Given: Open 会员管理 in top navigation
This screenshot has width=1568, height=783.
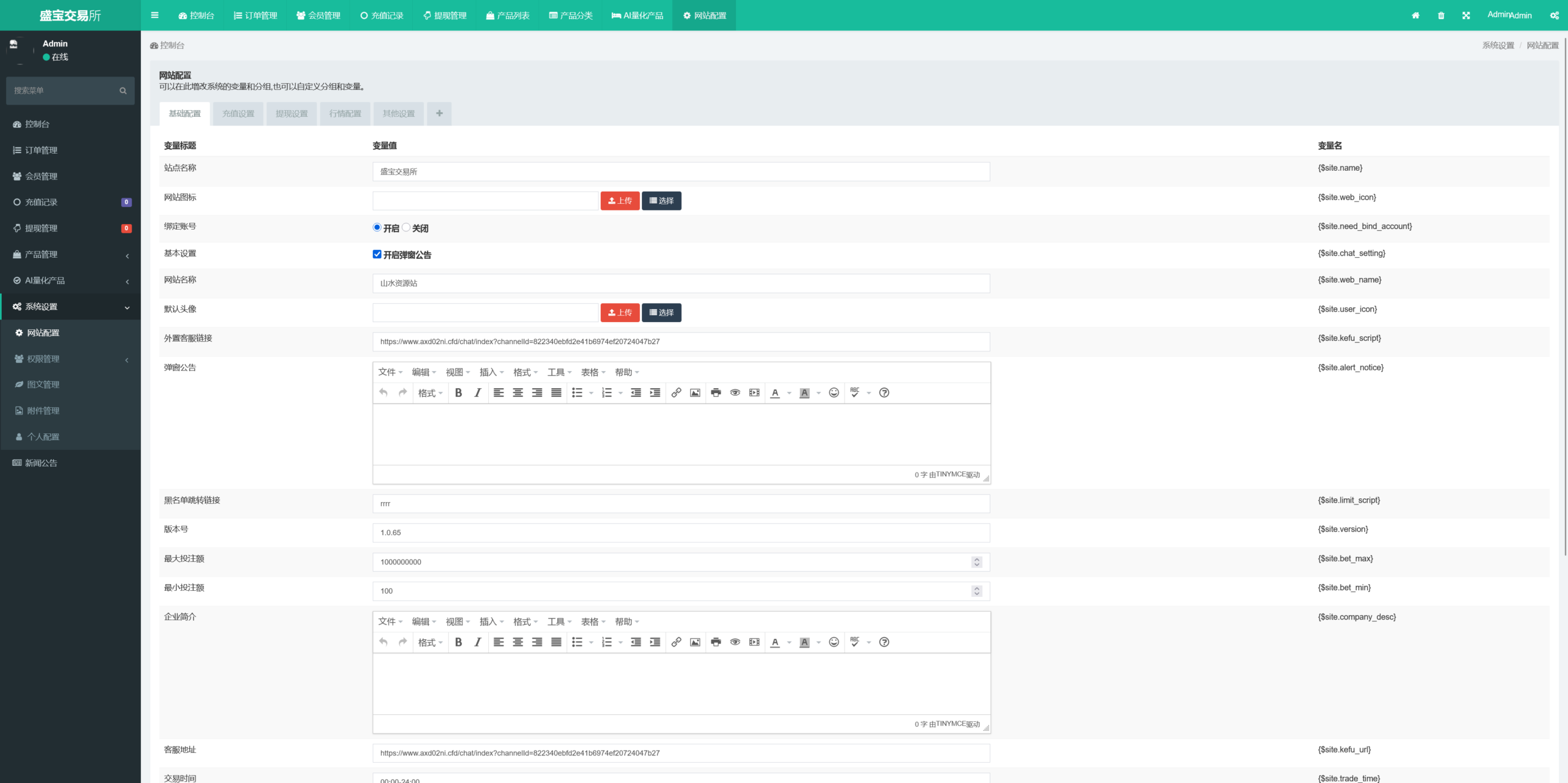Looking at the screenshot, I should pyautogui.click(x=318, y=15).
